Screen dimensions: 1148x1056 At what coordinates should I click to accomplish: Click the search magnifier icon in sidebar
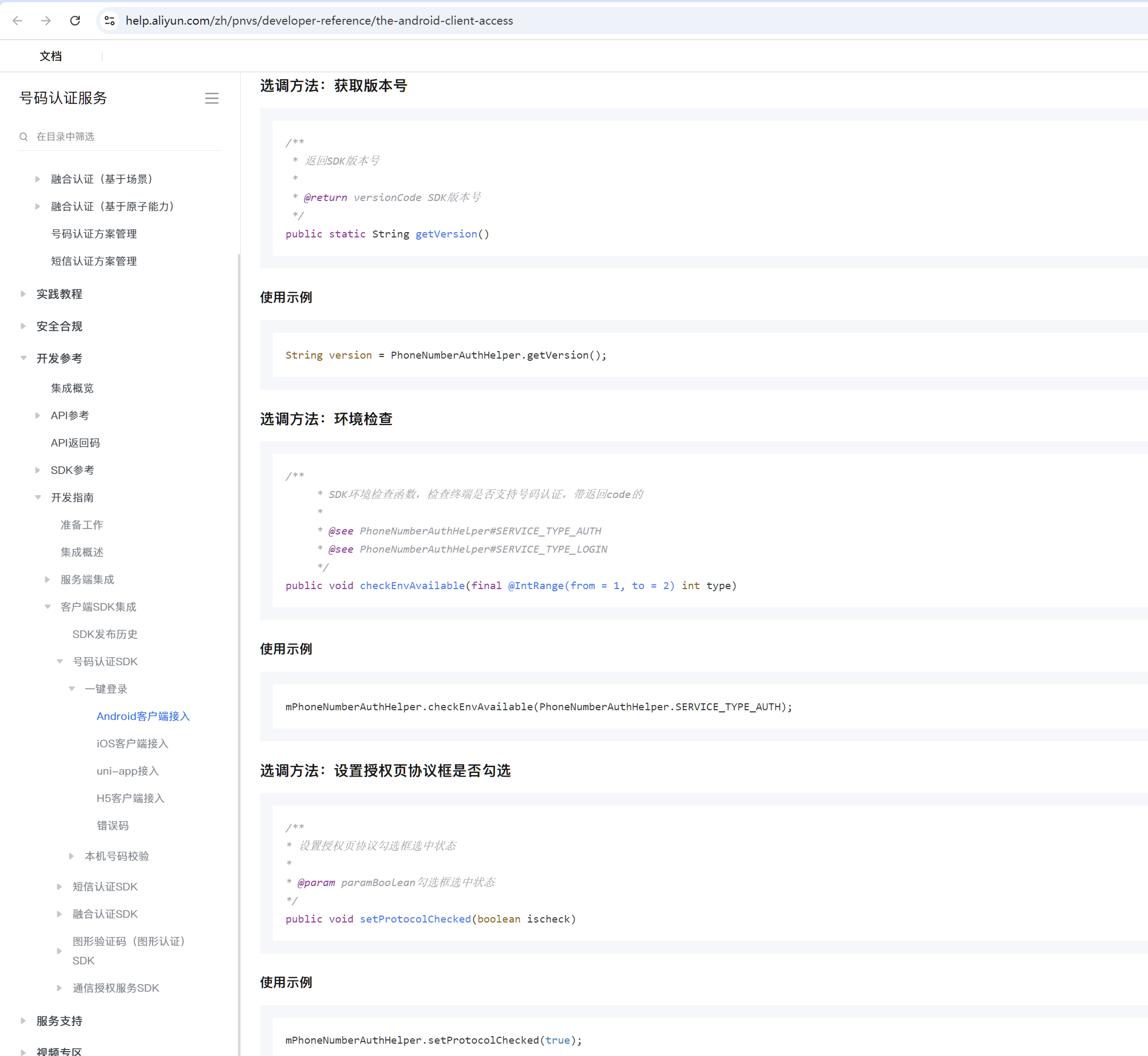[x=24, y=137]
